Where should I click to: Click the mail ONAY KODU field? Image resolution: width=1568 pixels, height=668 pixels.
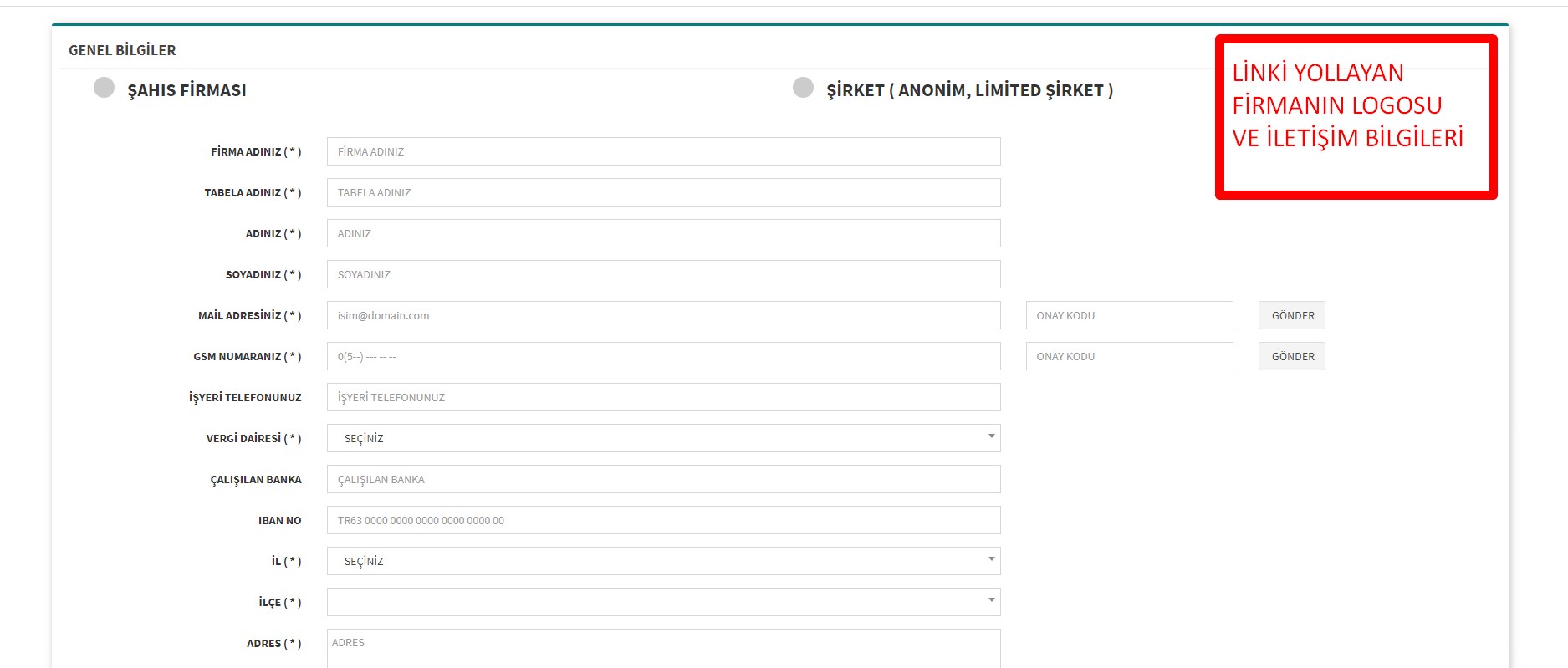(1128, 315)
